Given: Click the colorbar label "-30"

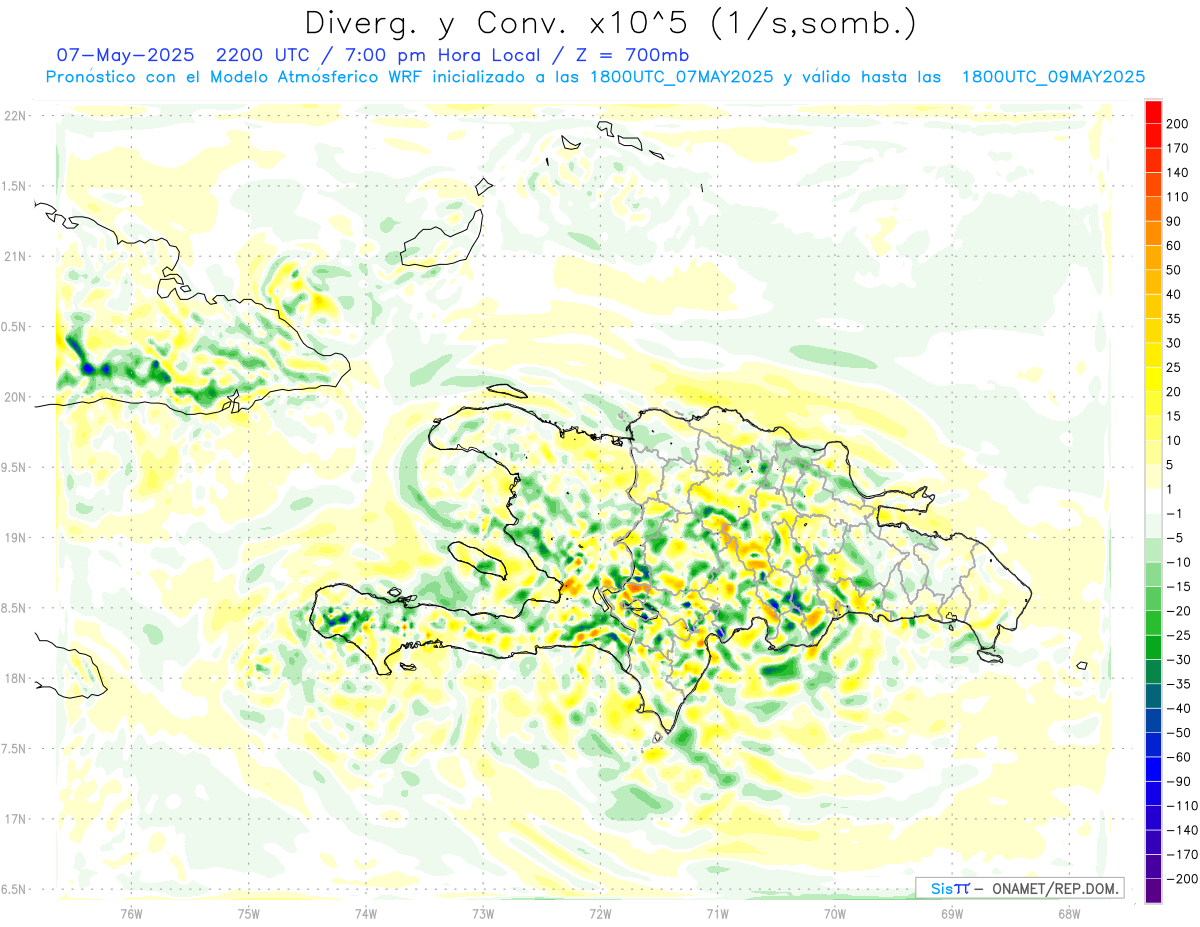Looking at the screenshot, I should click(1178, 659).
